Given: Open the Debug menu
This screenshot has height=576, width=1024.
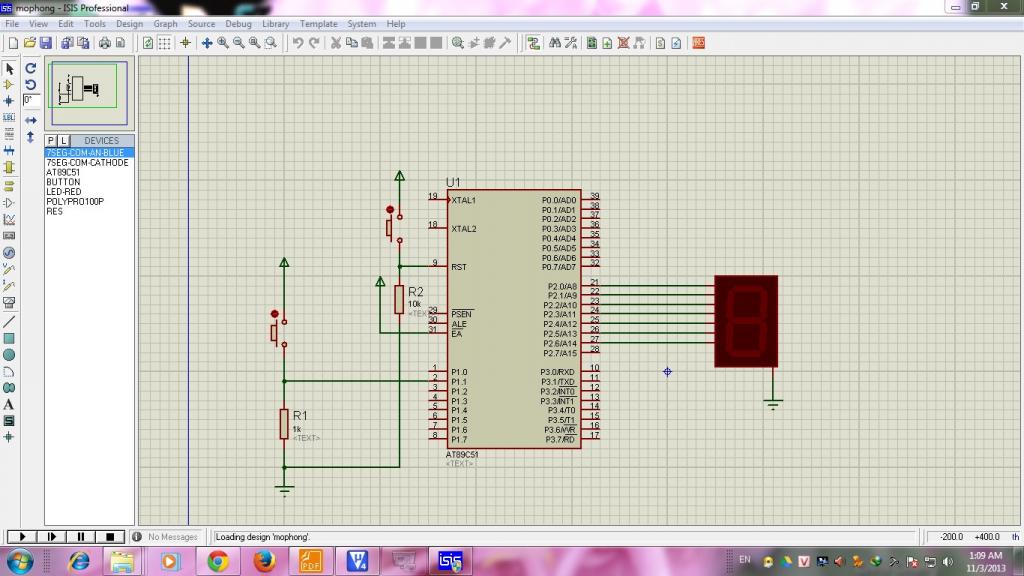Looking at the screenshot, I should 239,24.
